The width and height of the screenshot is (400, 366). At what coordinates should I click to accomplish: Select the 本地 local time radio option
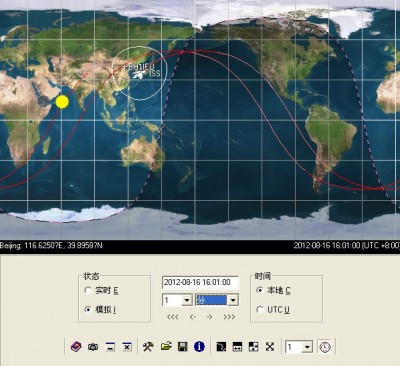coord(260,290)
